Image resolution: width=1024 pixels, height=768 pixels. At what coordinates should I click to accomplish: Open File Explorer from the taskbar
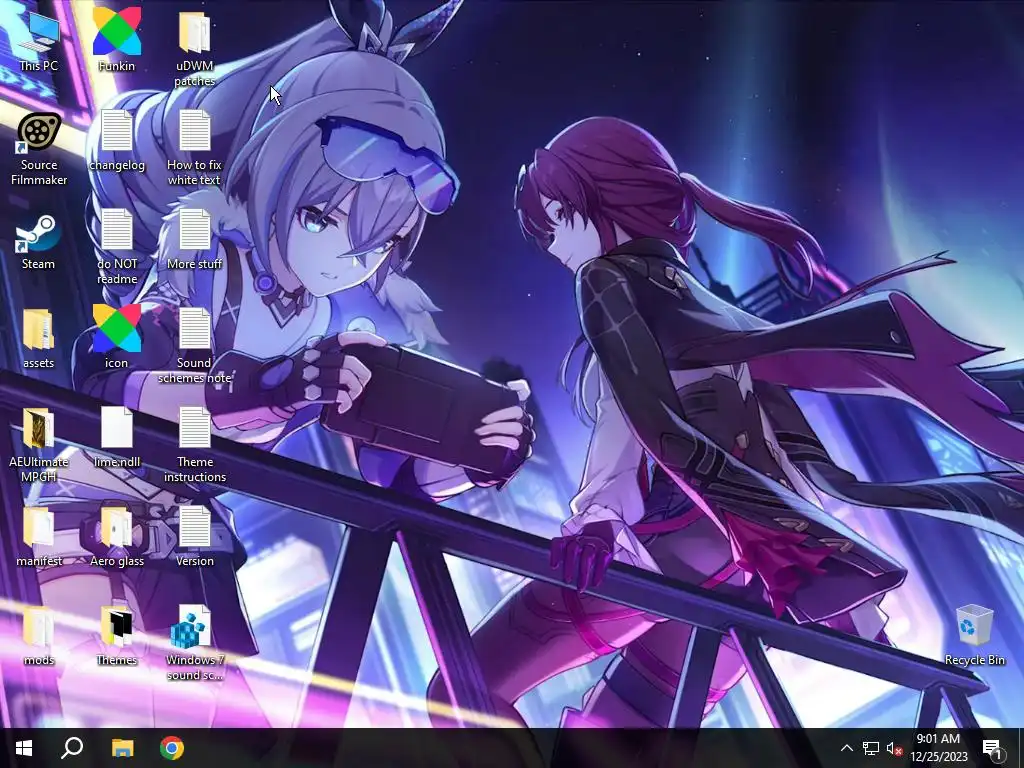click(122, 748)
